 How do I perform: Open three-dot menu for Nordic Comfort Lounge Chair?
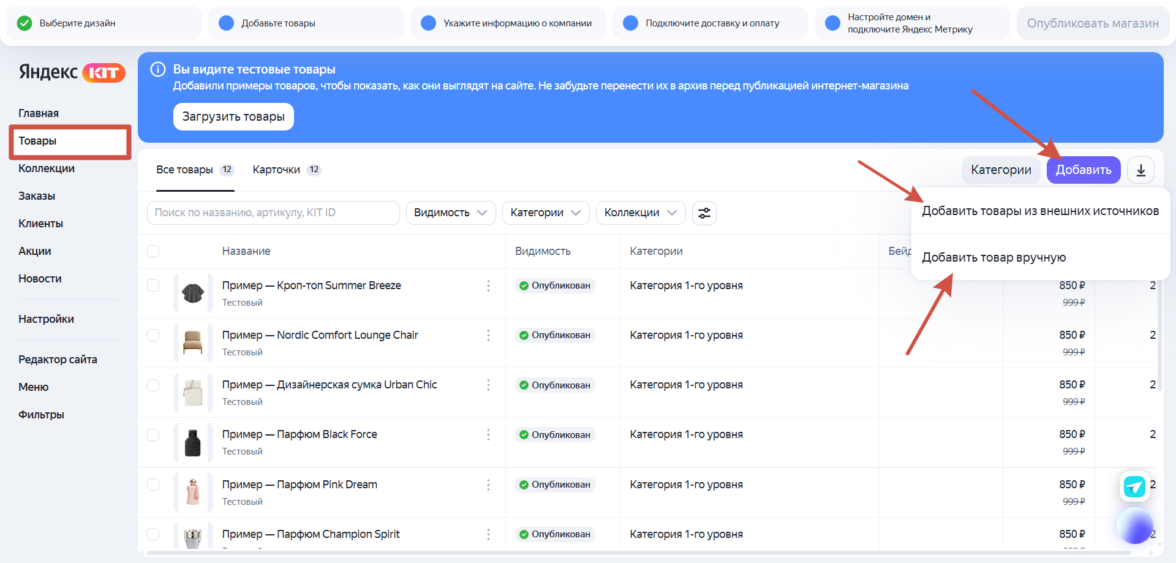pos(488,336)
